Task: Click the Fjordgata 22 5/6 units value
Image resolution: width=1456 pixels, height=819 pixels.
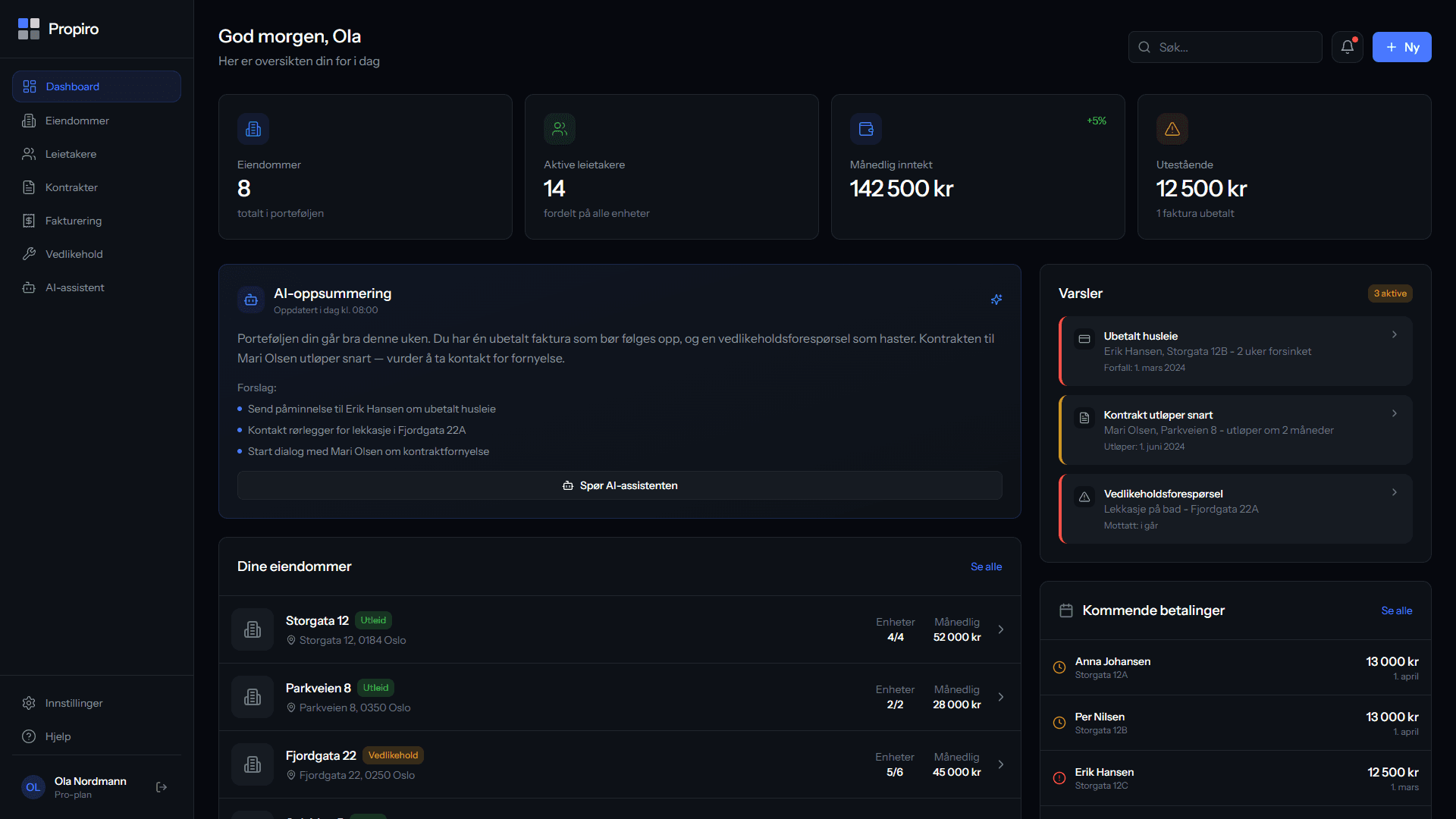Action: [895, 772]
